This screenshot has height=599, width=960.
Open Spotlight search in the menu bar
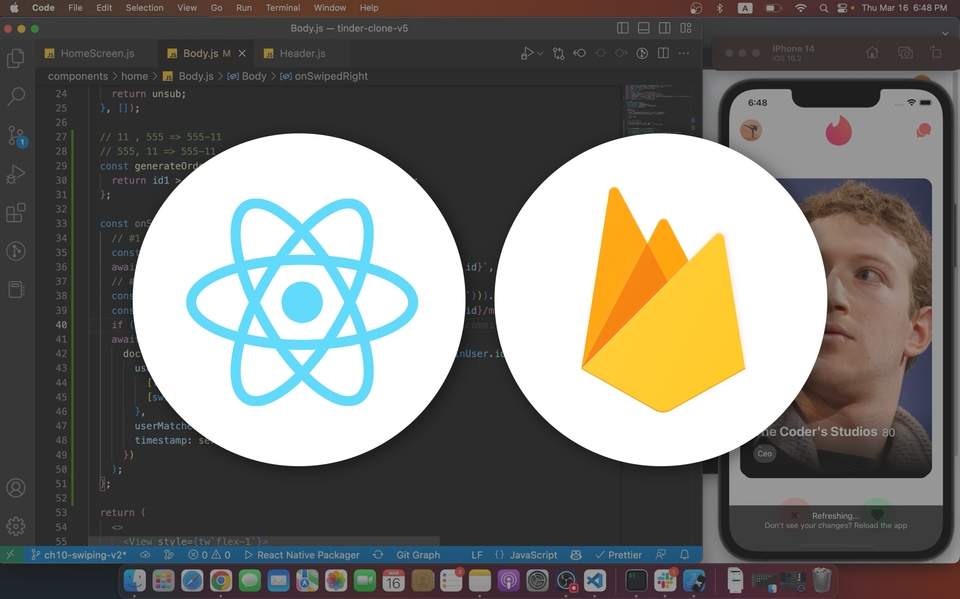(x=823, y=8)
